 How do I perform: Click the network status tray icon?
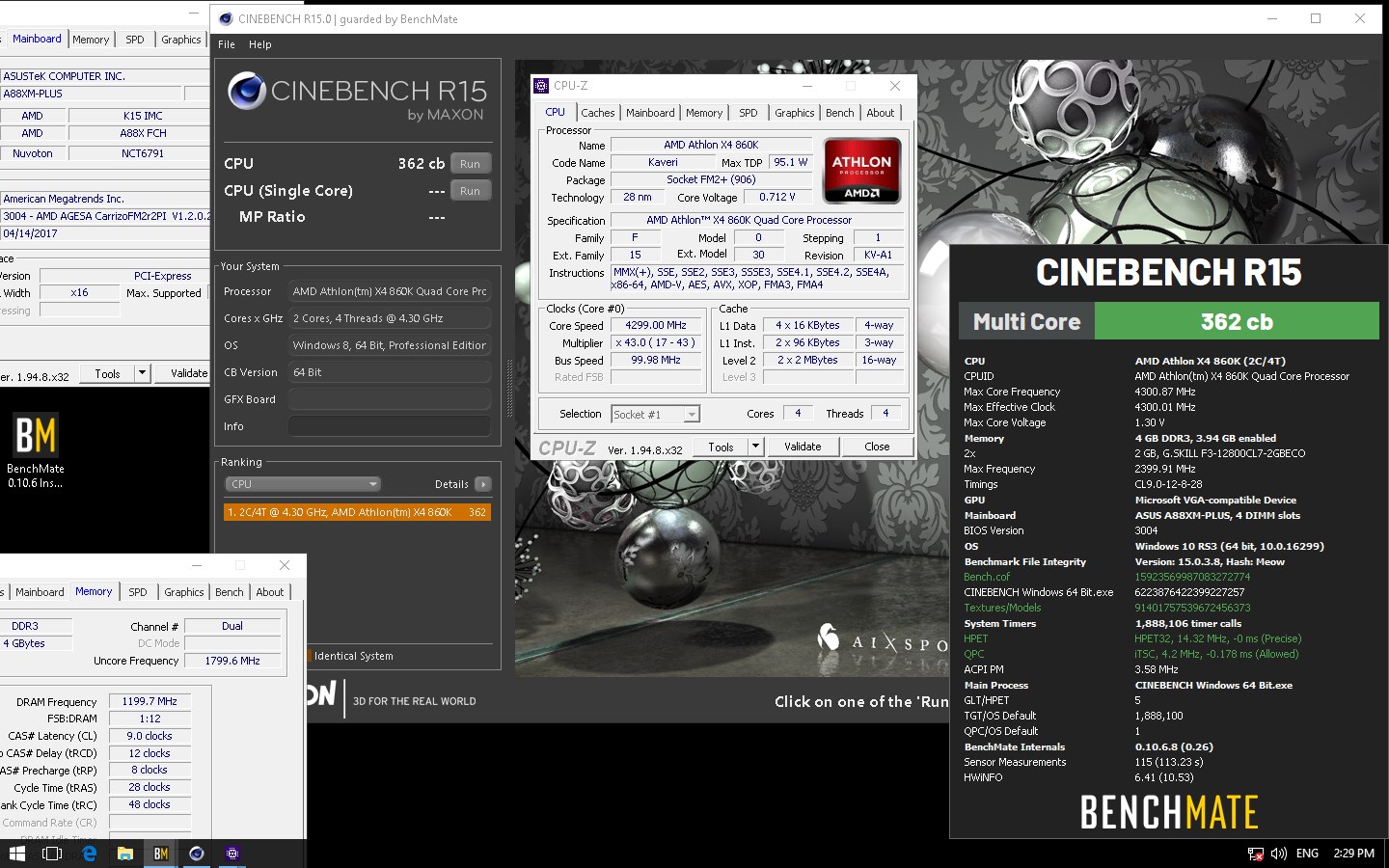click(x=1255, y=854)
